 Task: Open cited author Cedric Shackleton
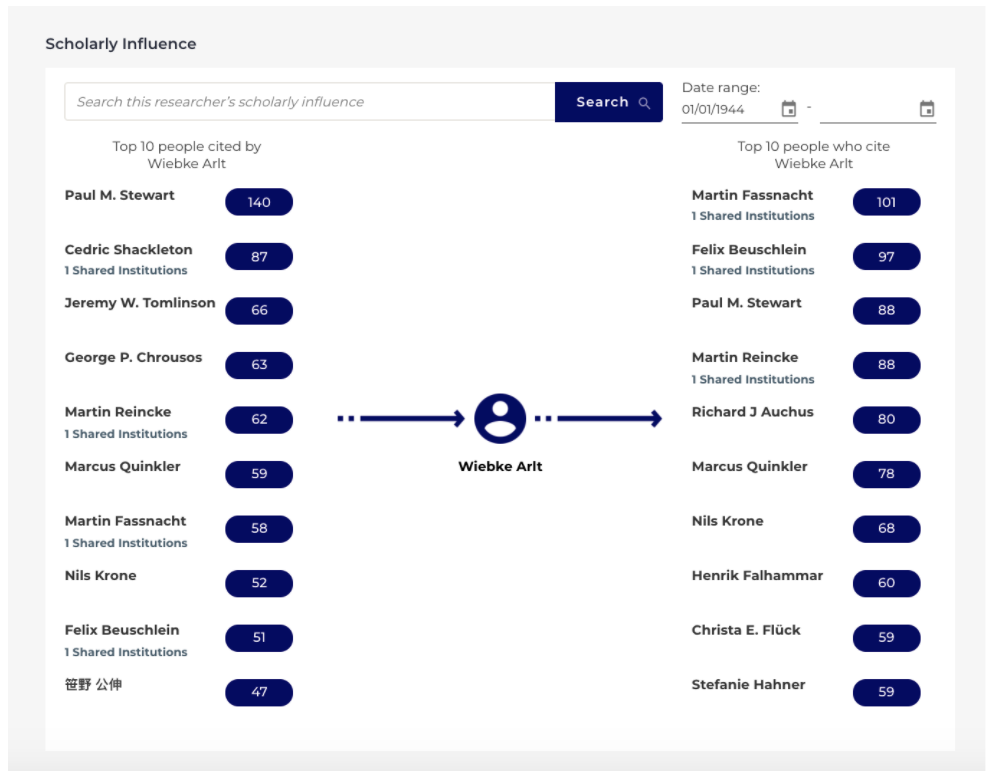tap(128, 250)
